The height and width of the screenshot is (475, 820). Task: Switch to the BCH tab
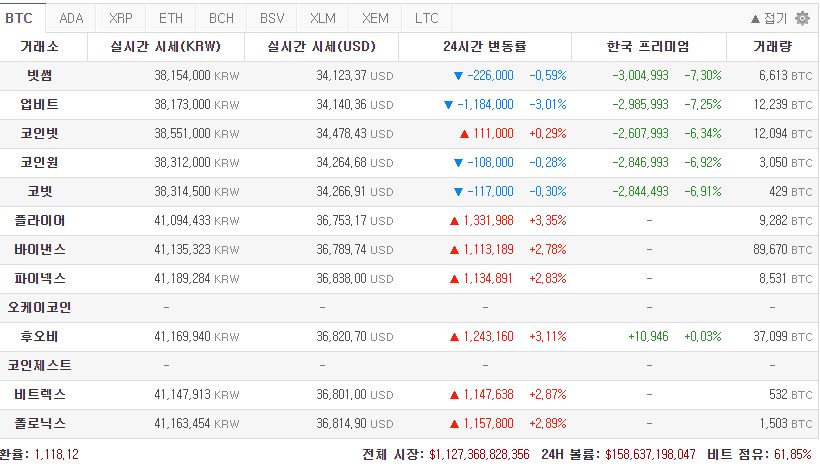[221, 18]
